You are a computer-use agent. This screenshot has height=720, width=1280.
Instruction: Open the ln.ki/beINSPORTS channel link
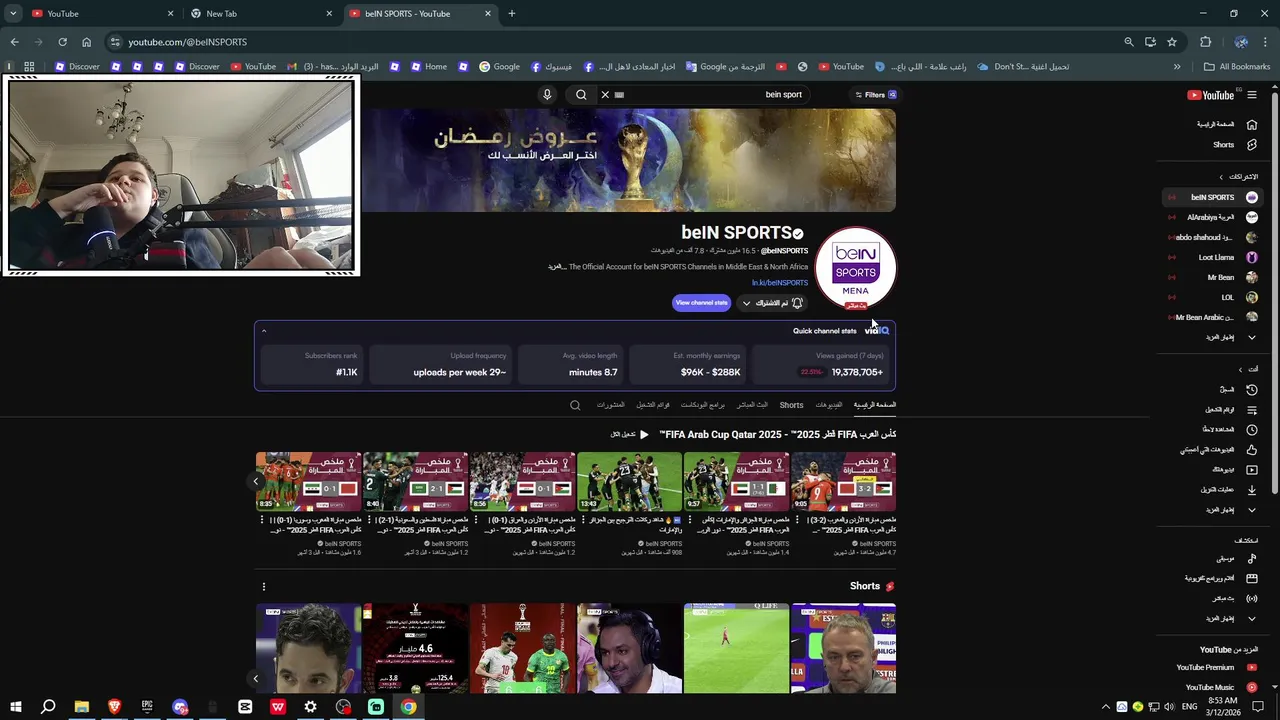(780, 283)
